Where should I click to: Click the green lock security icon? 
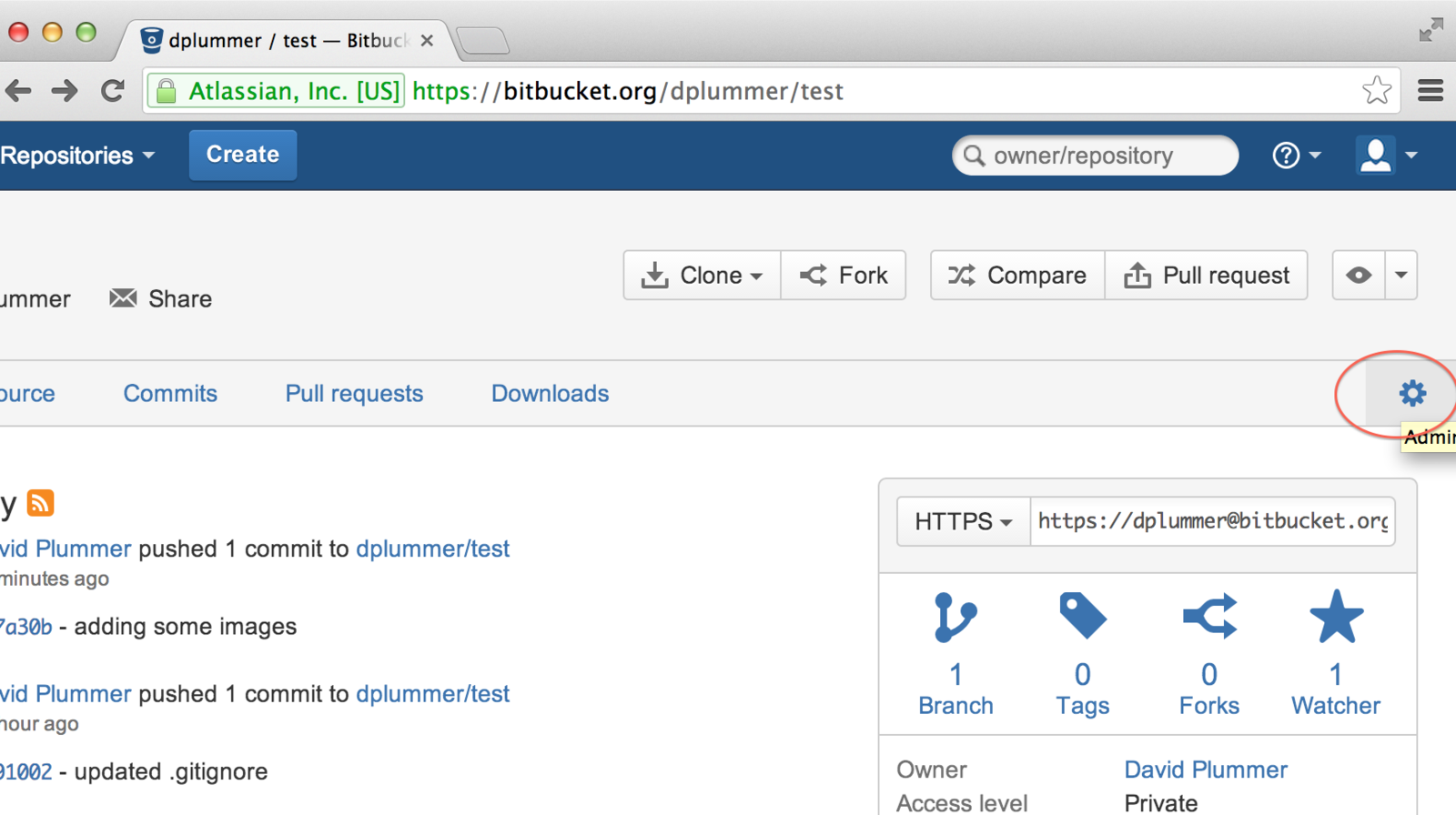pos(166,91)
